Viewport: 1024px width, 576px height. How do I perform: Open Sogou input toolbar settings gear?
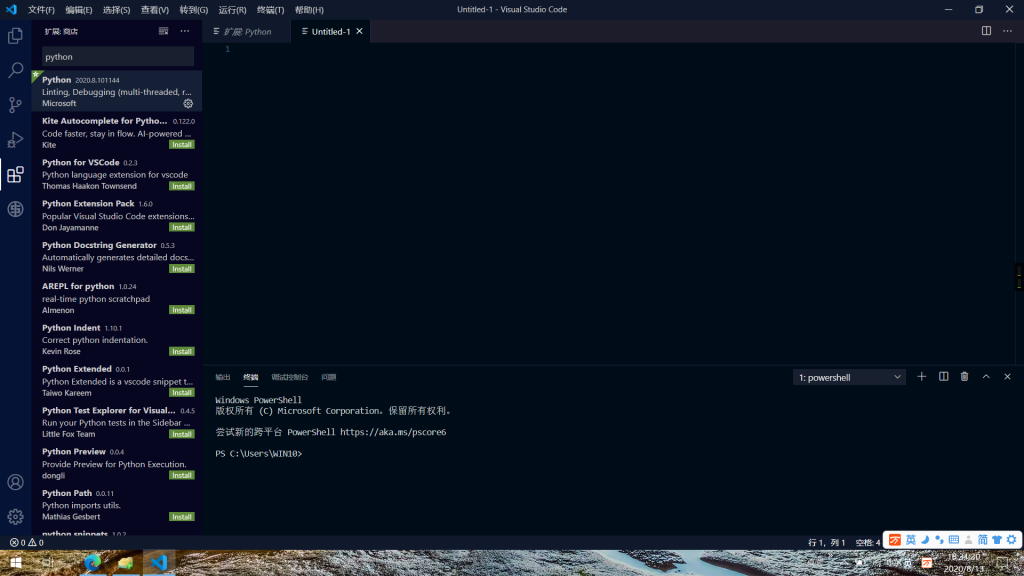[1012, 539]
